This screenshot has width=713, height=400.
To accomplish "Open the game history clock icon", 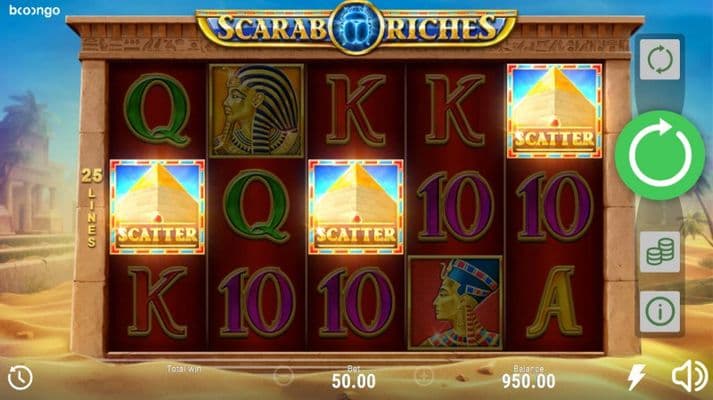I will (x=20, y=377).
